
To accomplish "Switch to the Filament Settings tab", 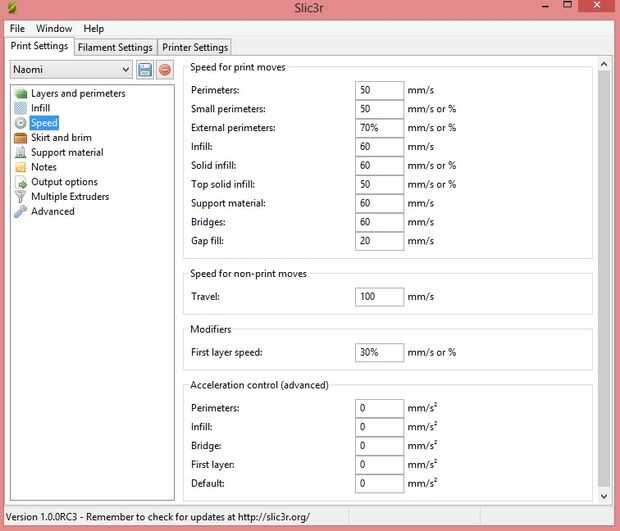I will (115, 47).
